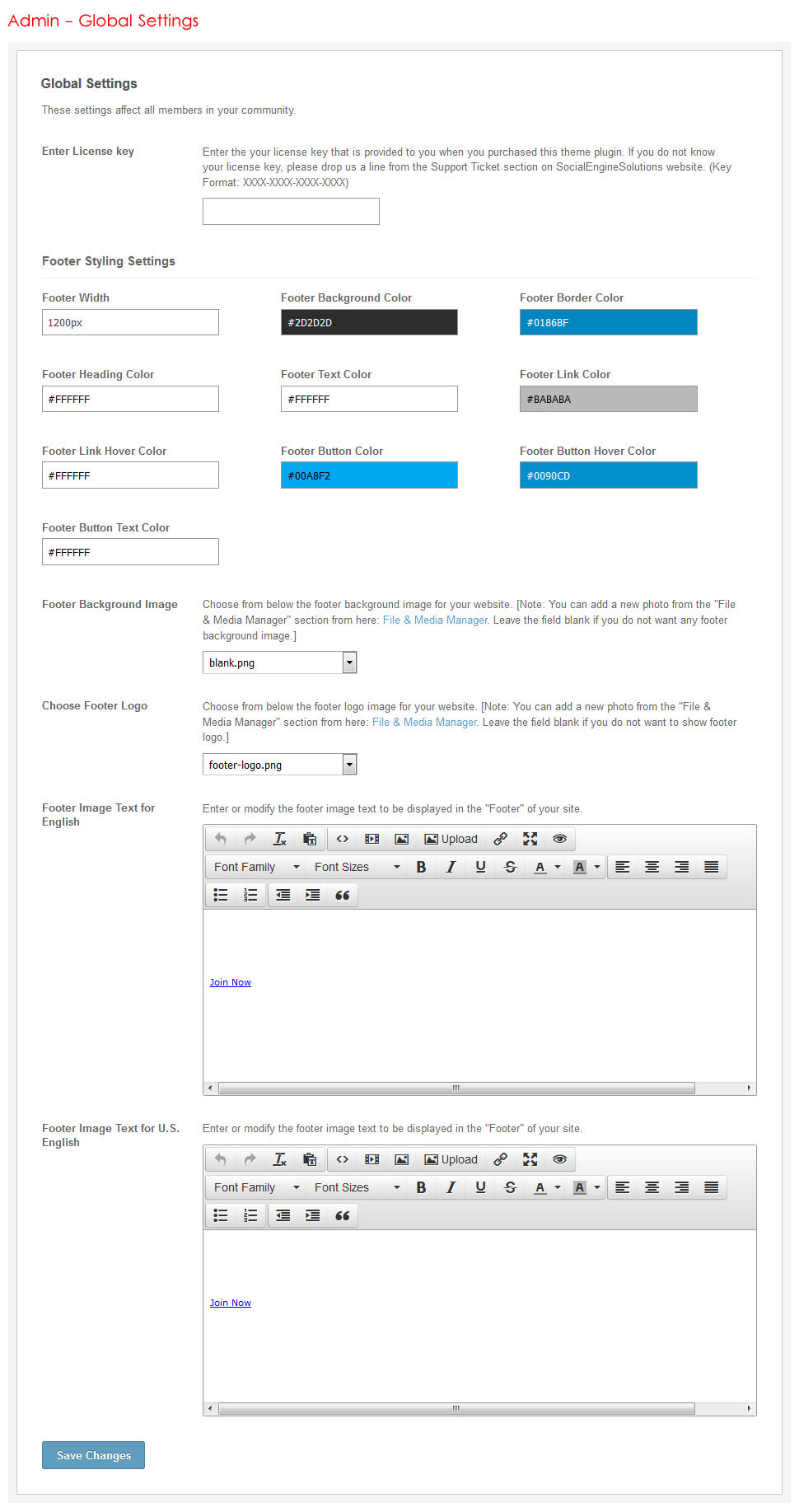Viewport: 799px width, 1512px height.
Task: Click the license key input field
Action: pos(291,211)
